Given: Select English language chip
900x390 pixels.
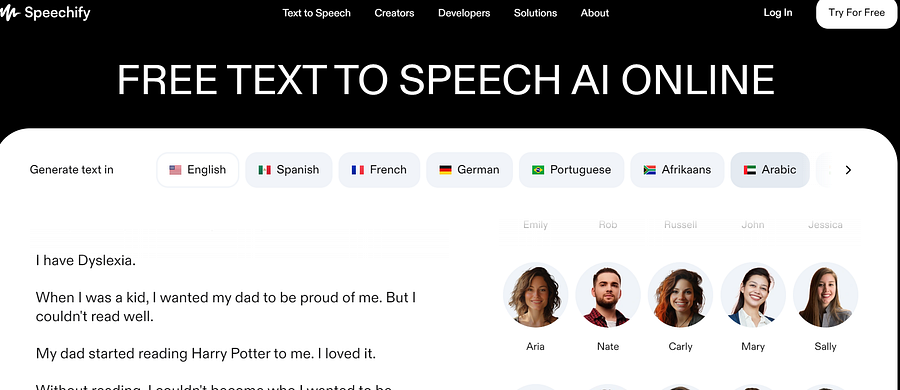Looking at the screenshot, I should [x=197, y=170].
